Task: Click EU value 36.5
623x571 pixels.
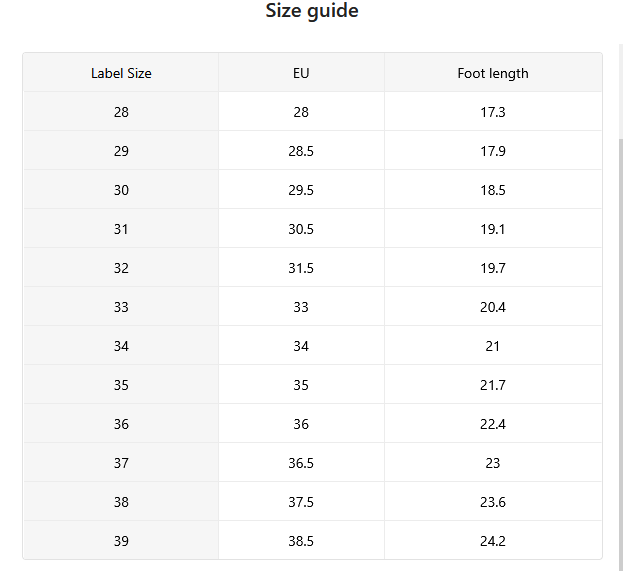Action: [x=301, y=463]
